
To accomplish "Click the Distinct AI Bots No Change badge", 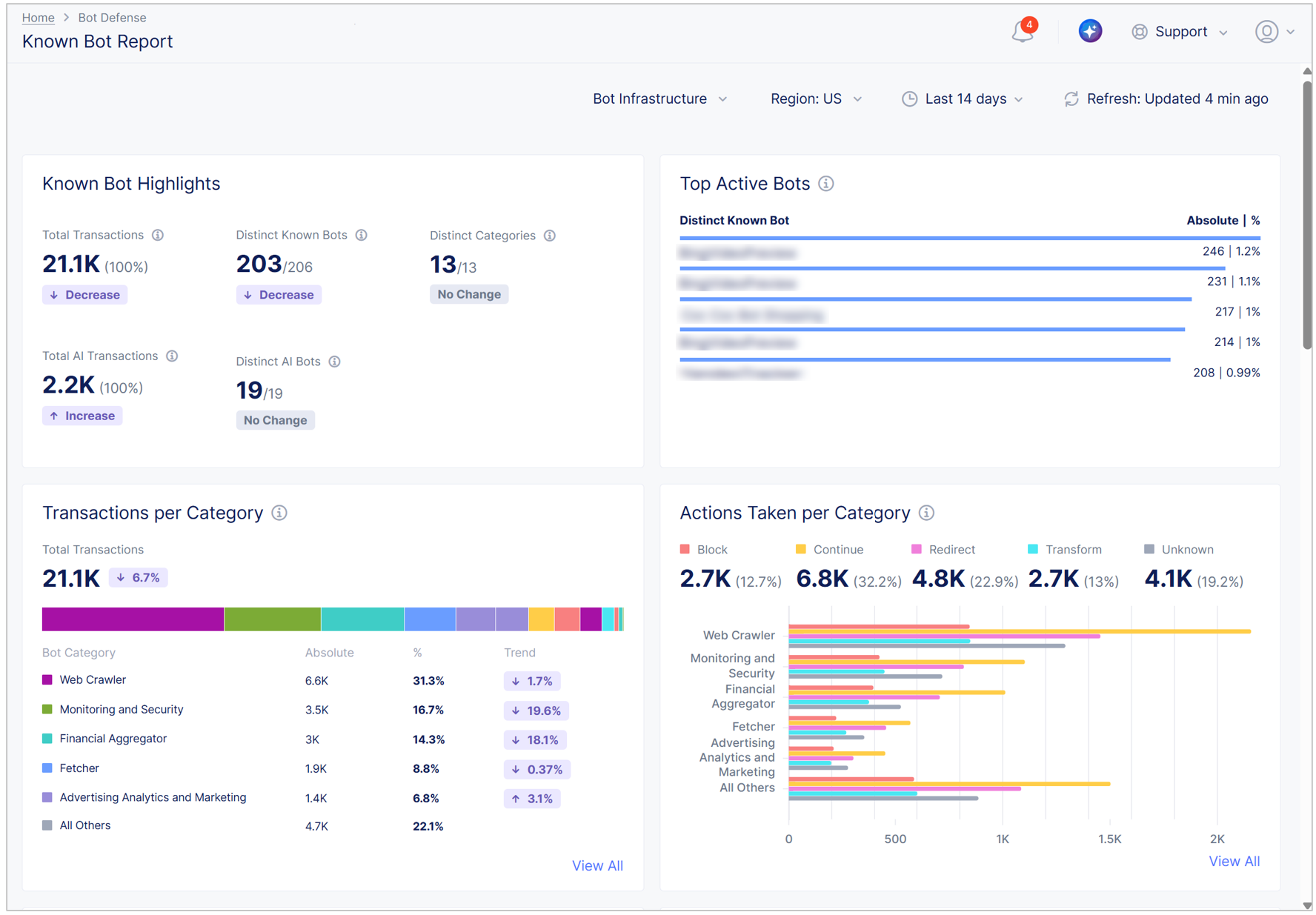I will tap(275, 420).
